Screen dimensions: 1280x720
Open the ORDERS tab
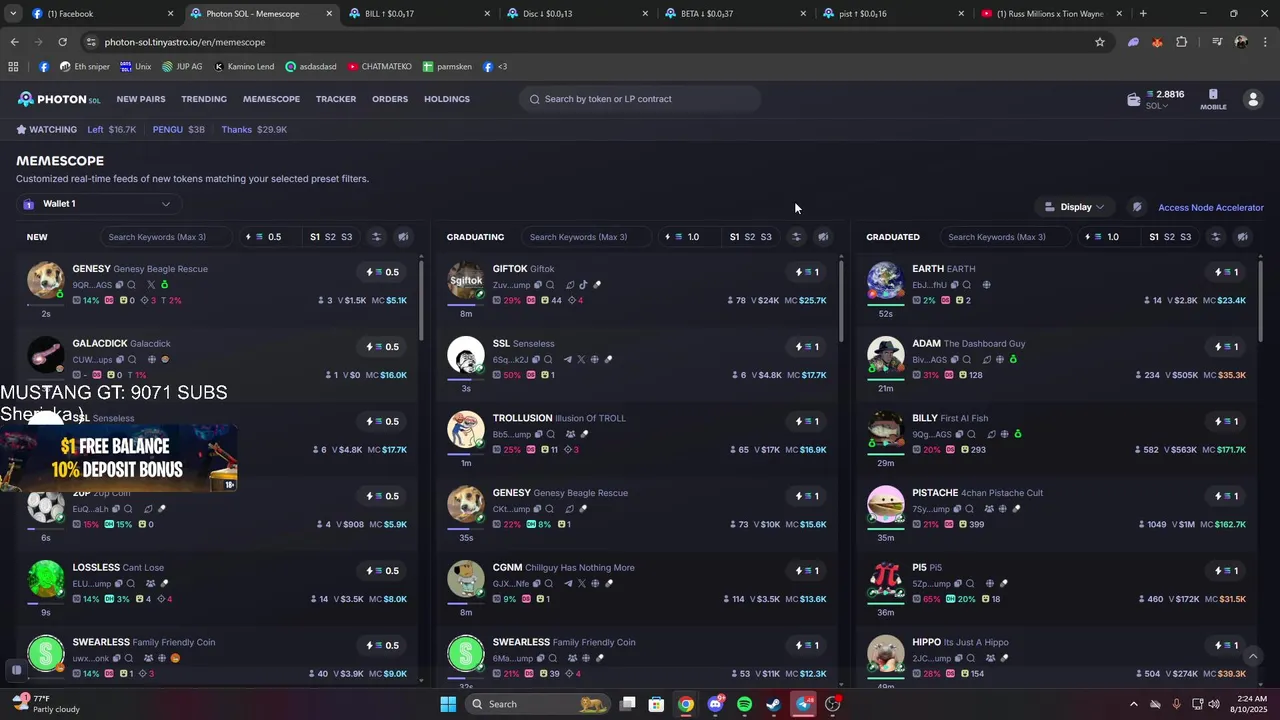pyautogui.click(x=390, y=99)
